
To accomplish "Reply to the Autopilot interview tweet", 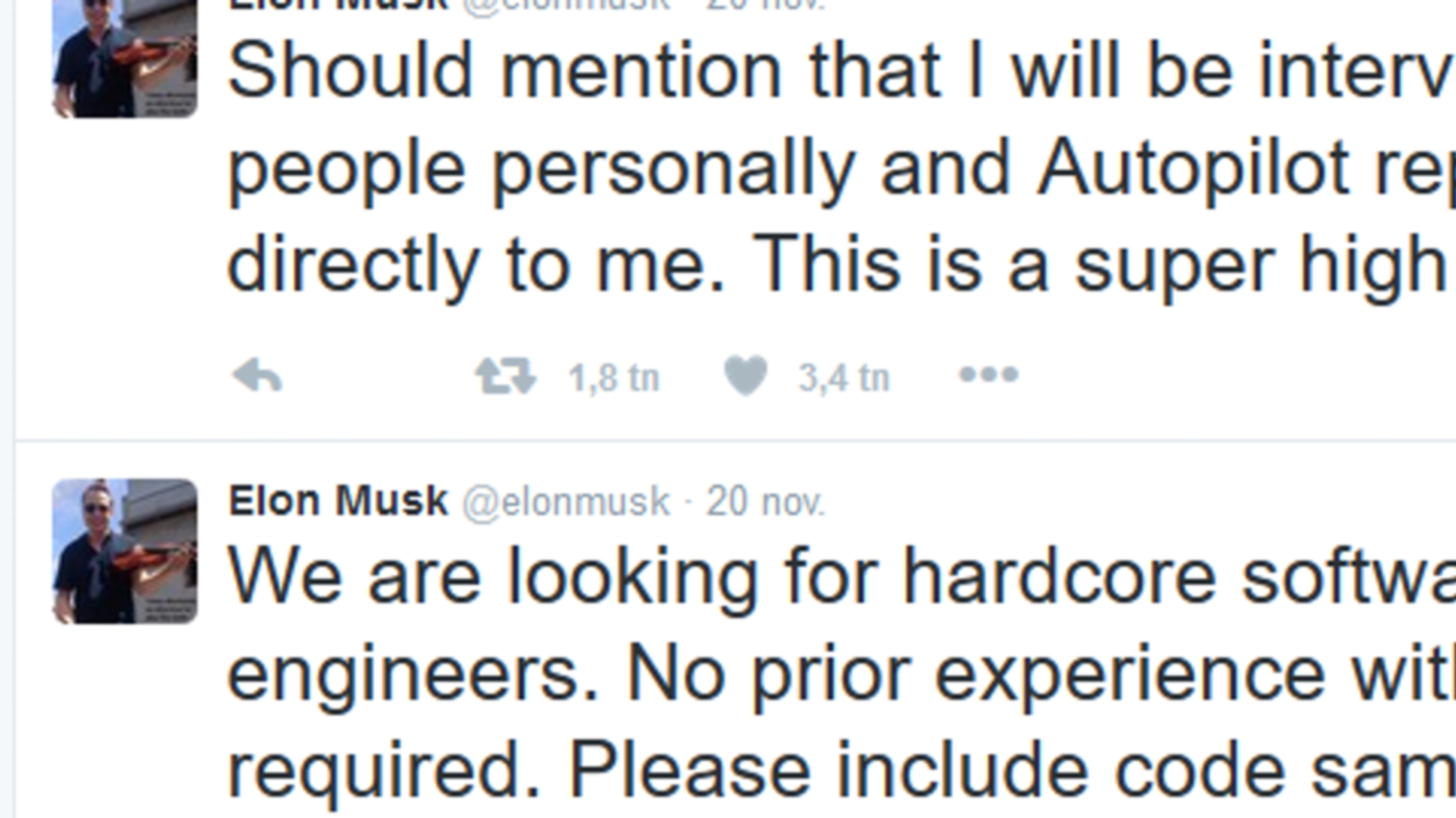I will pos(257,377).
